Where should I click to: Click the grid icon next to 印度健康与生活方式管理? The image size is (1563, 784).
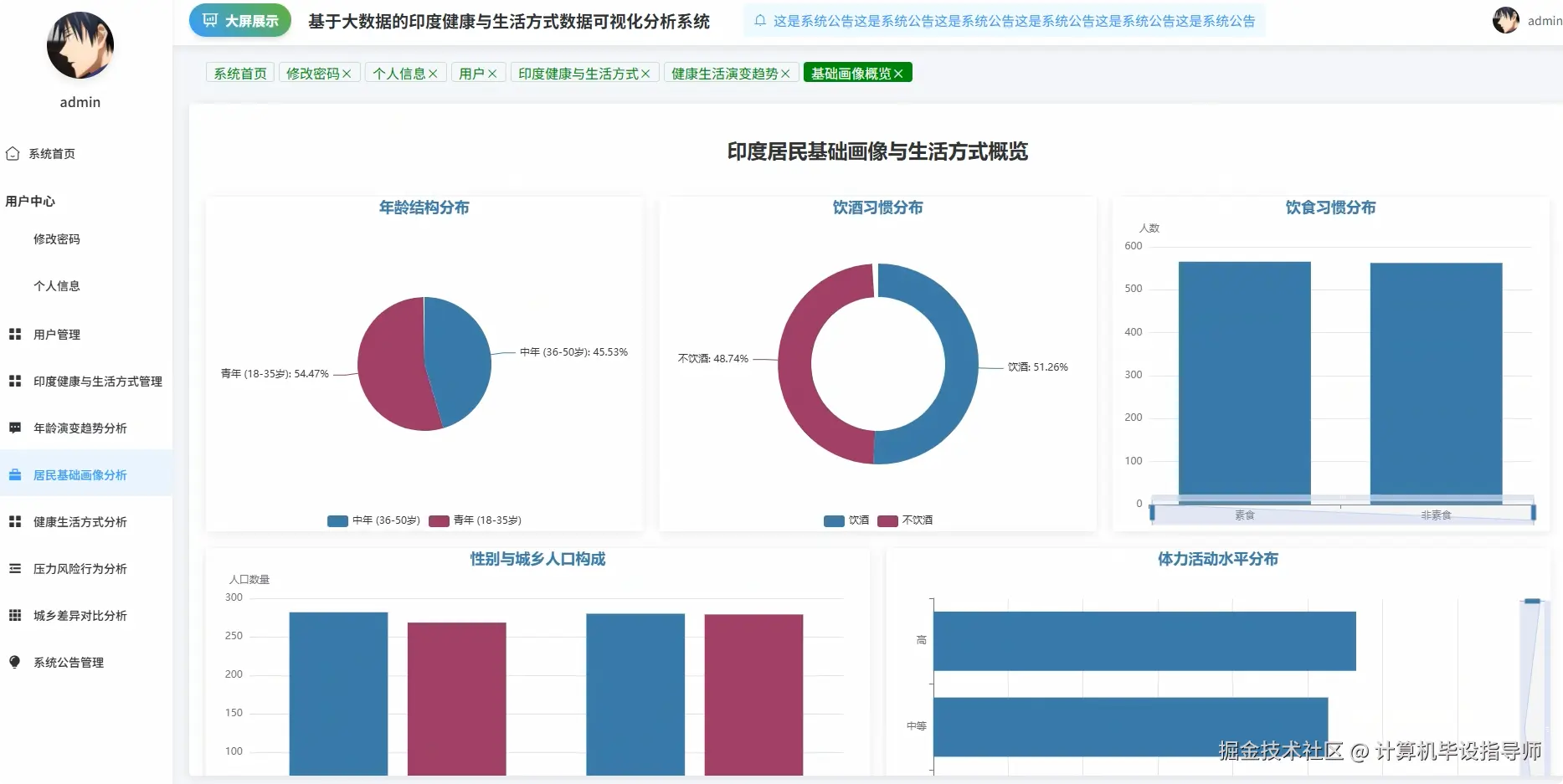click(x=15, y=381)
